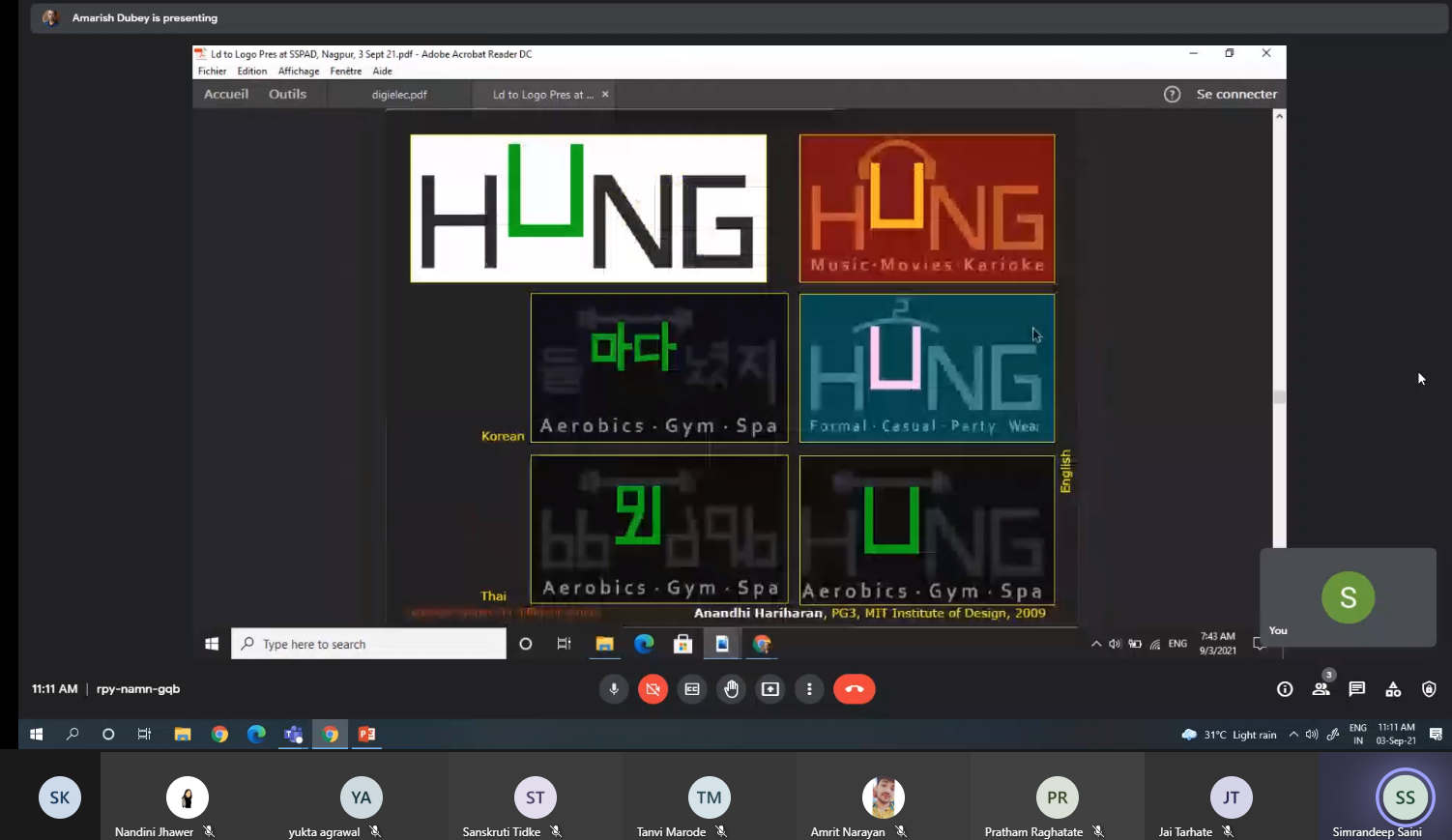1452x840 pixels.
Task: Mute the microphone in the call bar
Action: click(x=613, y=689)
